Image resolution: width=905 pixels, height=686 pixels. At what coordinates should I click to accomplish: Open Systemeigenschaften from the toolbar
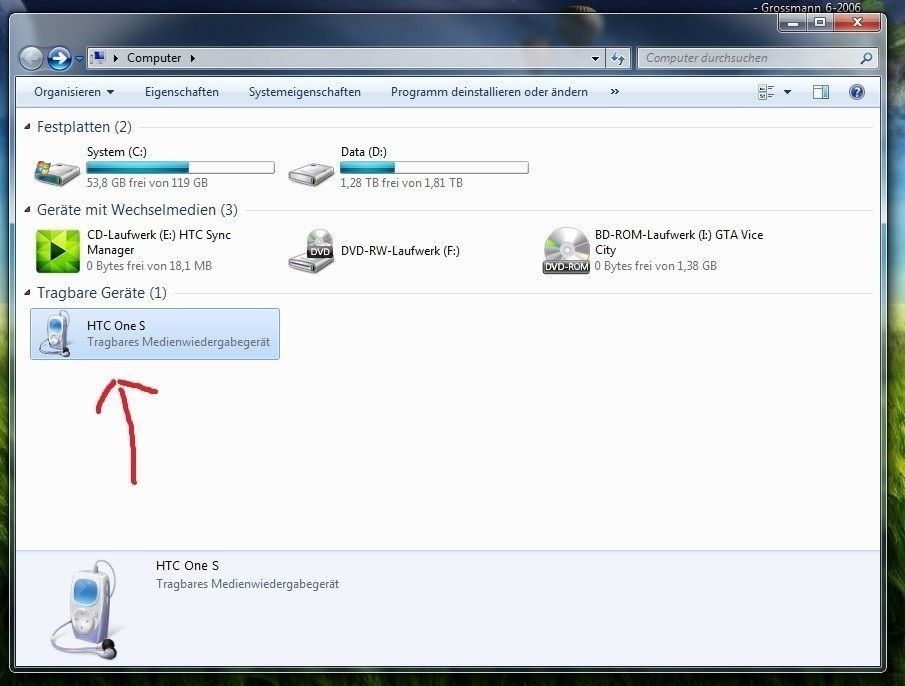[x=305, y=92]
